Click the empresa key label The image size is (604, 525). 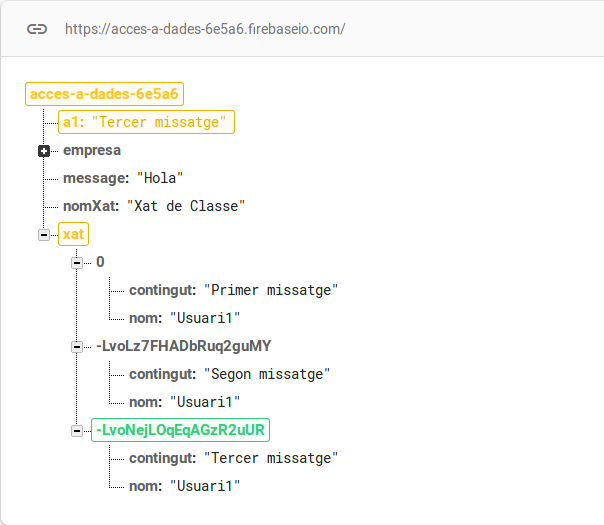click(x=92, y=150)
